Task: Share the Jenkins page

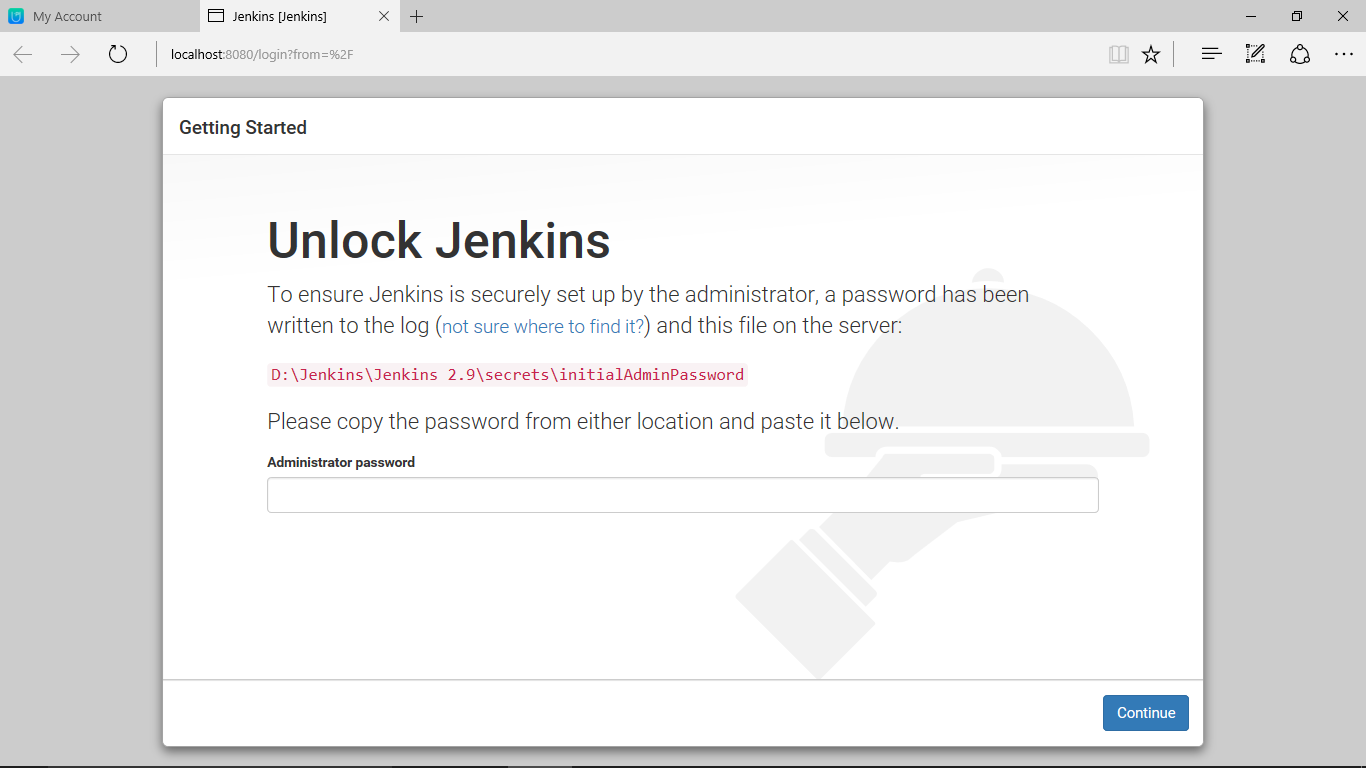Action: pos(1299,54)
